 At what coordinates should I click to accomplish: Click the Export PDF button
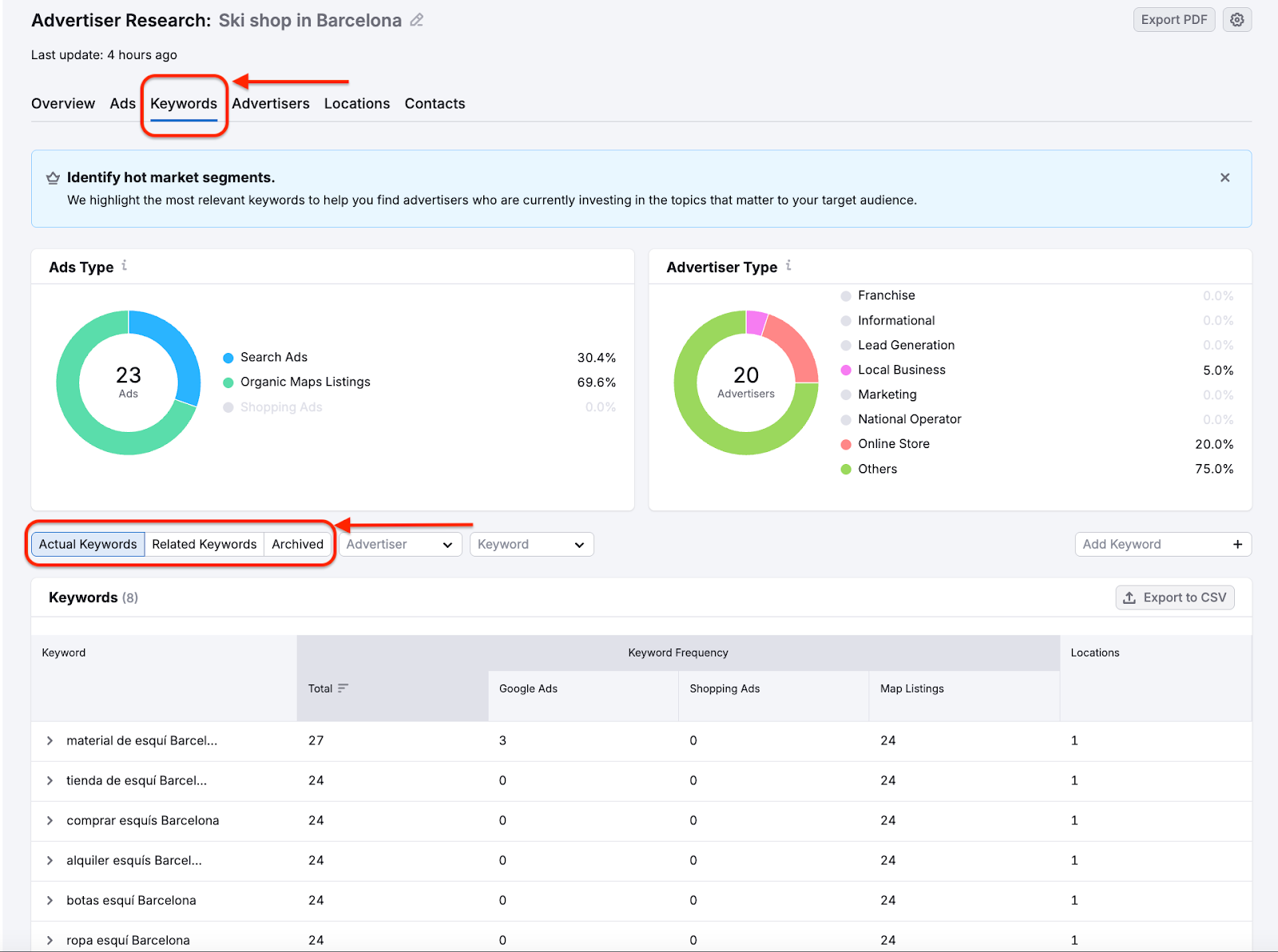point(1173,19)
